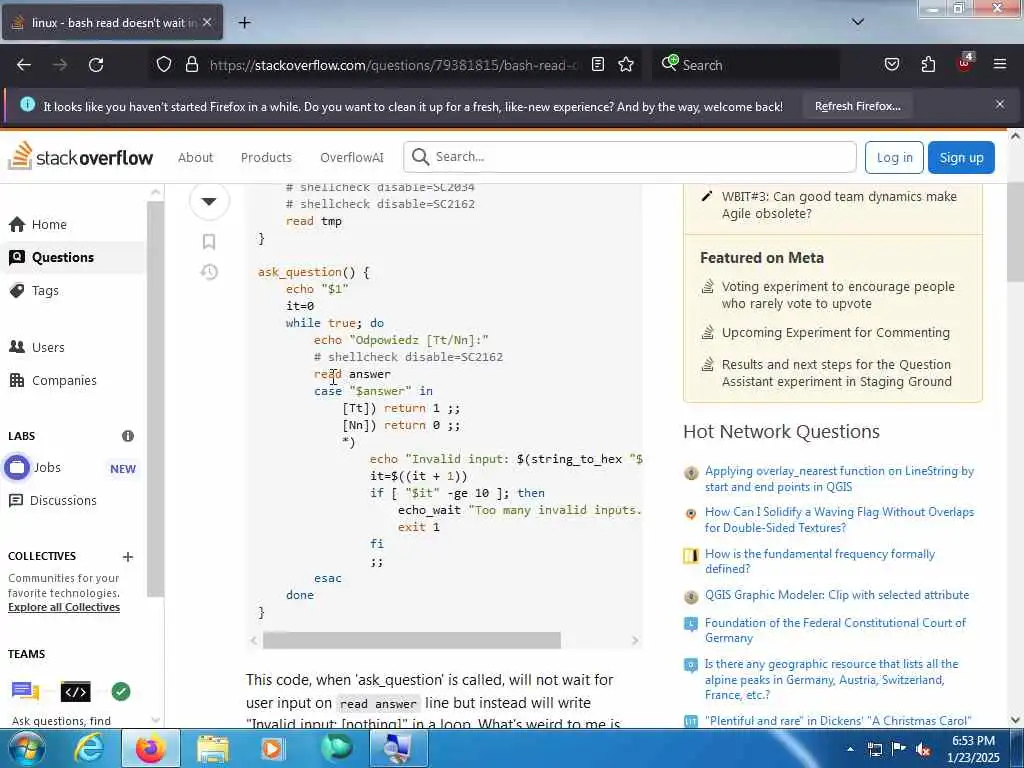Open the OverflowAI menu item

point(351,157)
